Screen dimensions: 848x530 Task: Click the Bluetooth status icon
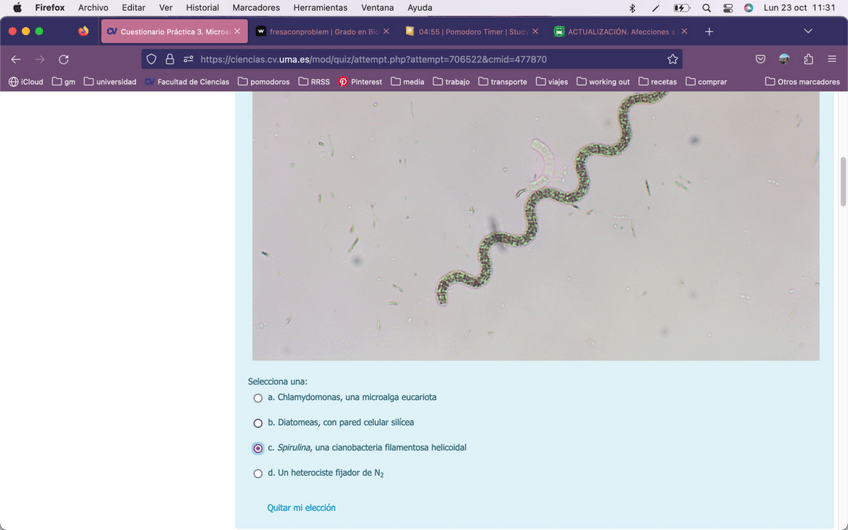tap(632, 8)
